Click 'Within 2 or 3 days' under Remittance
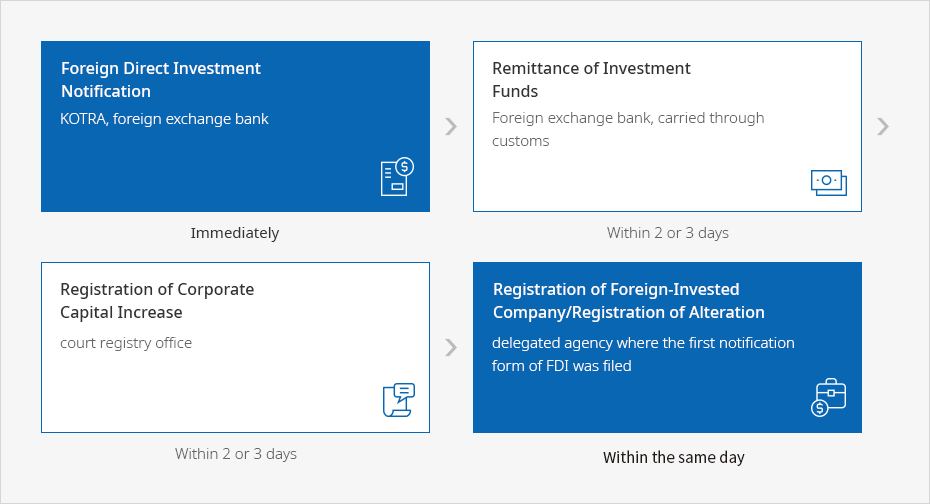This screenshot has width=930, height=504. pos(667,232)
